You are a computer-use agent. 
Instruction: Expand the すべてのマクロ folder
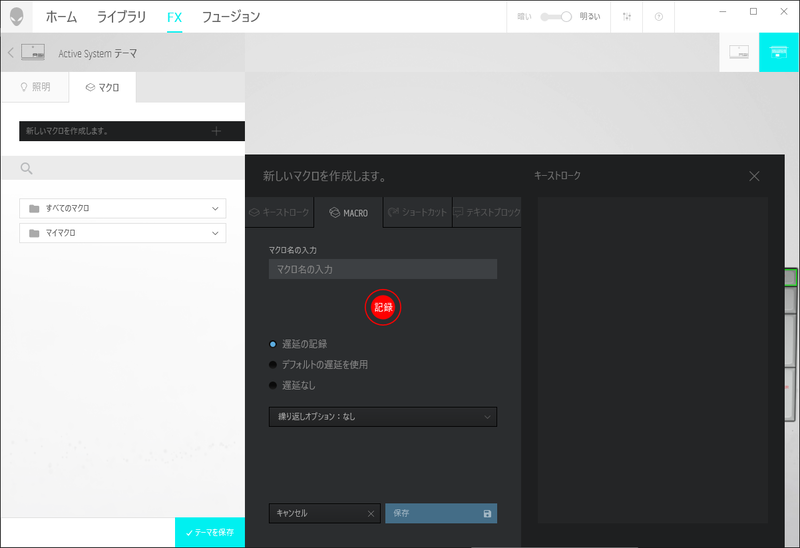click(x=122, y=208)
